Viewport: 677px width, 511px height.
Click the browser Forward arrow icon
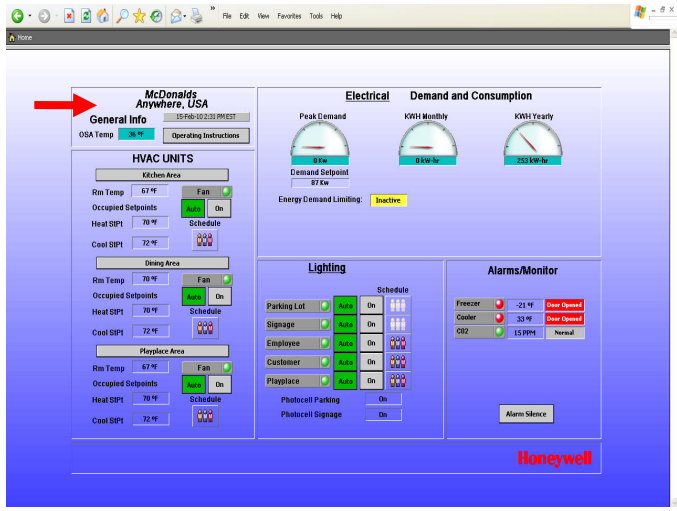coord(44,16)
